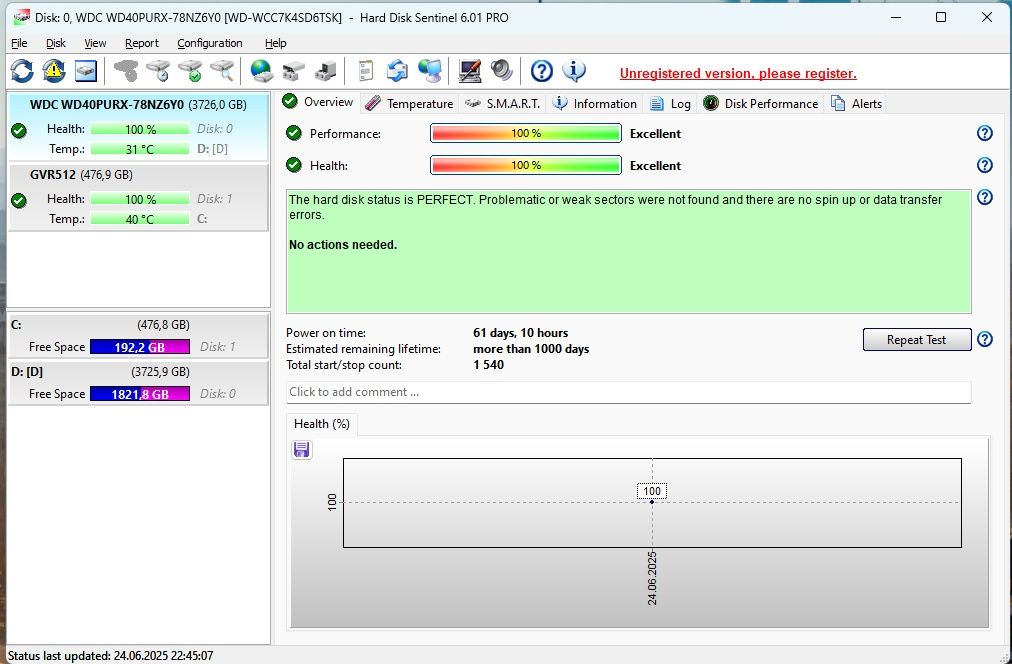Switch to the Temperature tab
This screenshot has height=664, width=1012.
click(410, 104)
